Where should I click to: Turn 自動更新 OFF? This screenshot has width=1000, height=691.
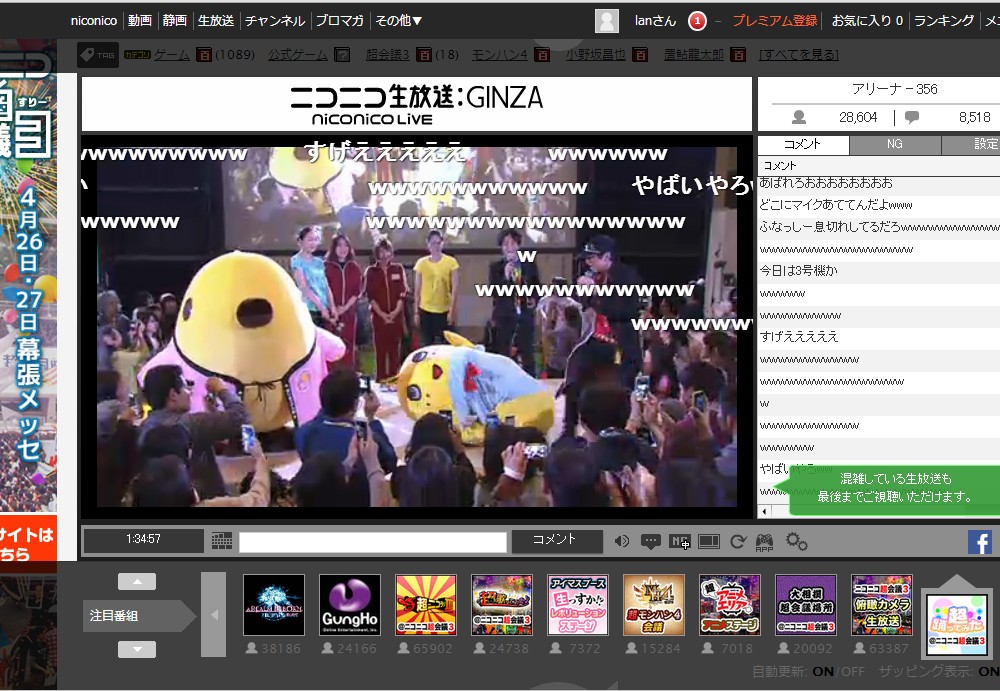coord(853,671)
